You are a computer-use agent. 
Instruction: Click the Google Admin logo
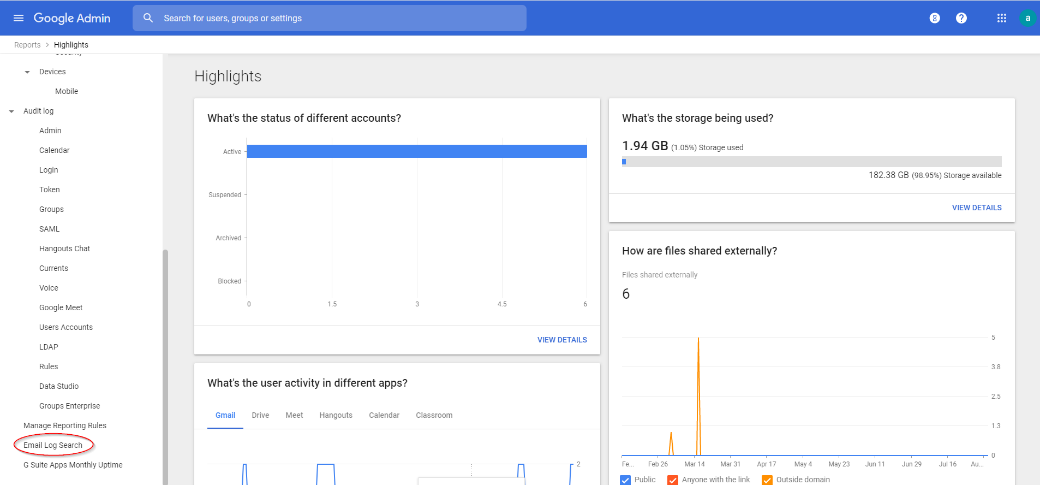pyautogui.click(x=72, y=18)
